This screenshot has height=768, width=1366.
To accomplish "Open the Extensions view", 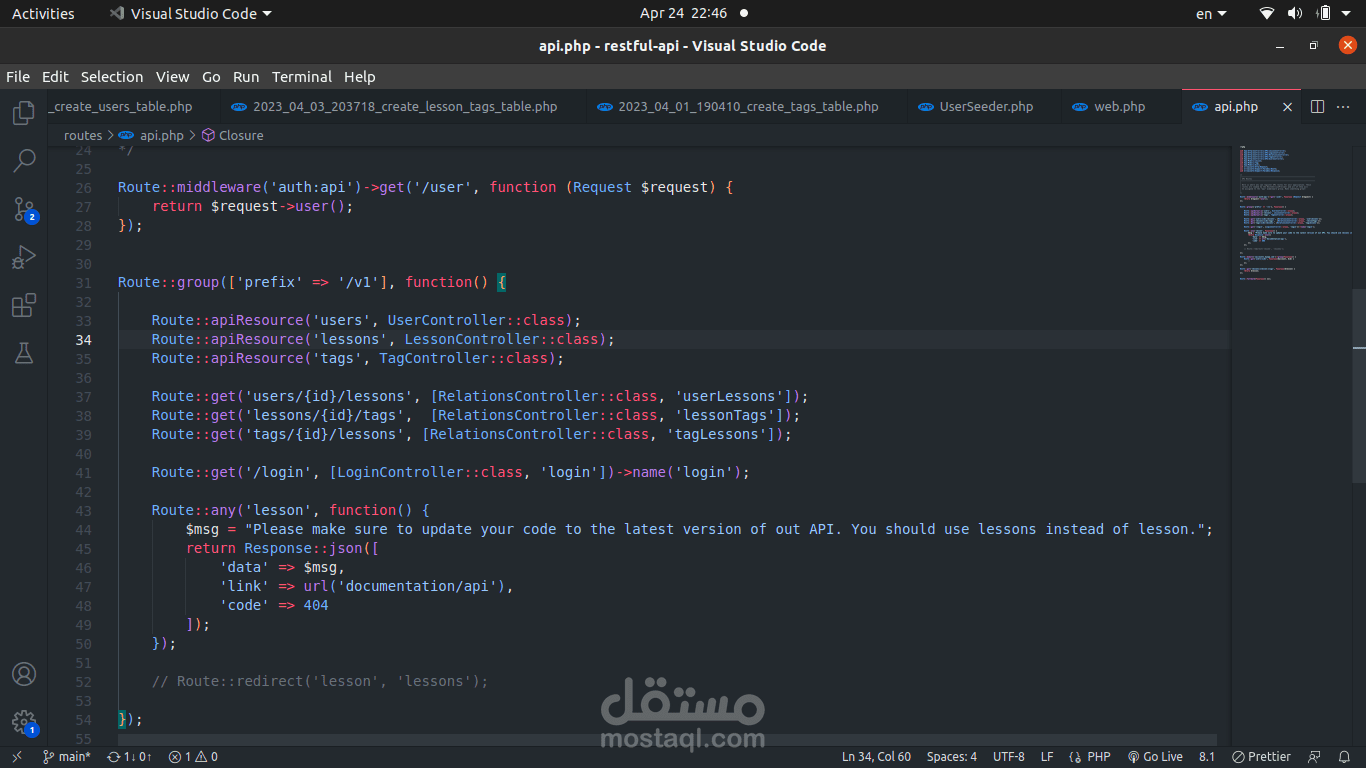I will click(x=24, y=305).
